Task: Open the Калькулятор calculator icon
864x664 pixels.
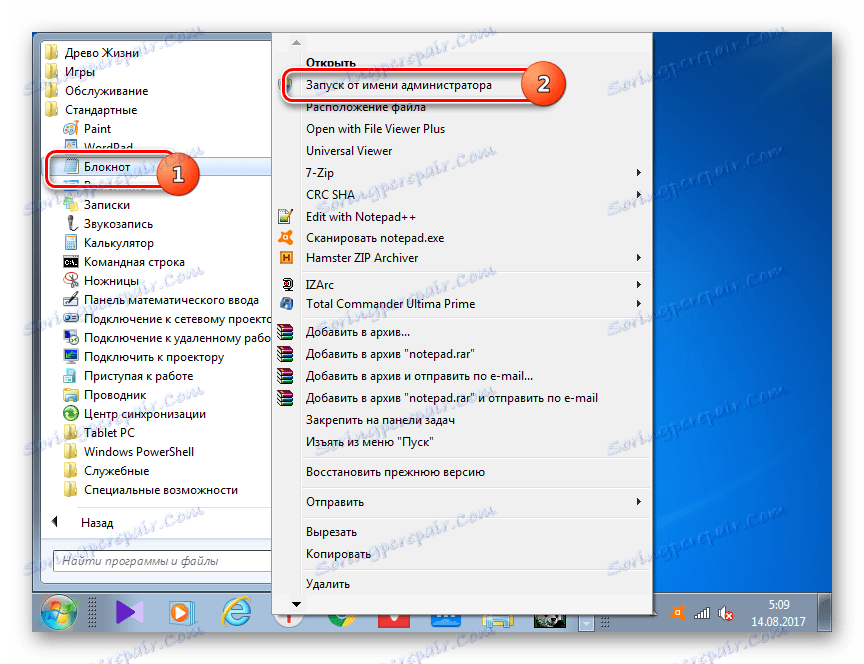Action: coord(71,243)
